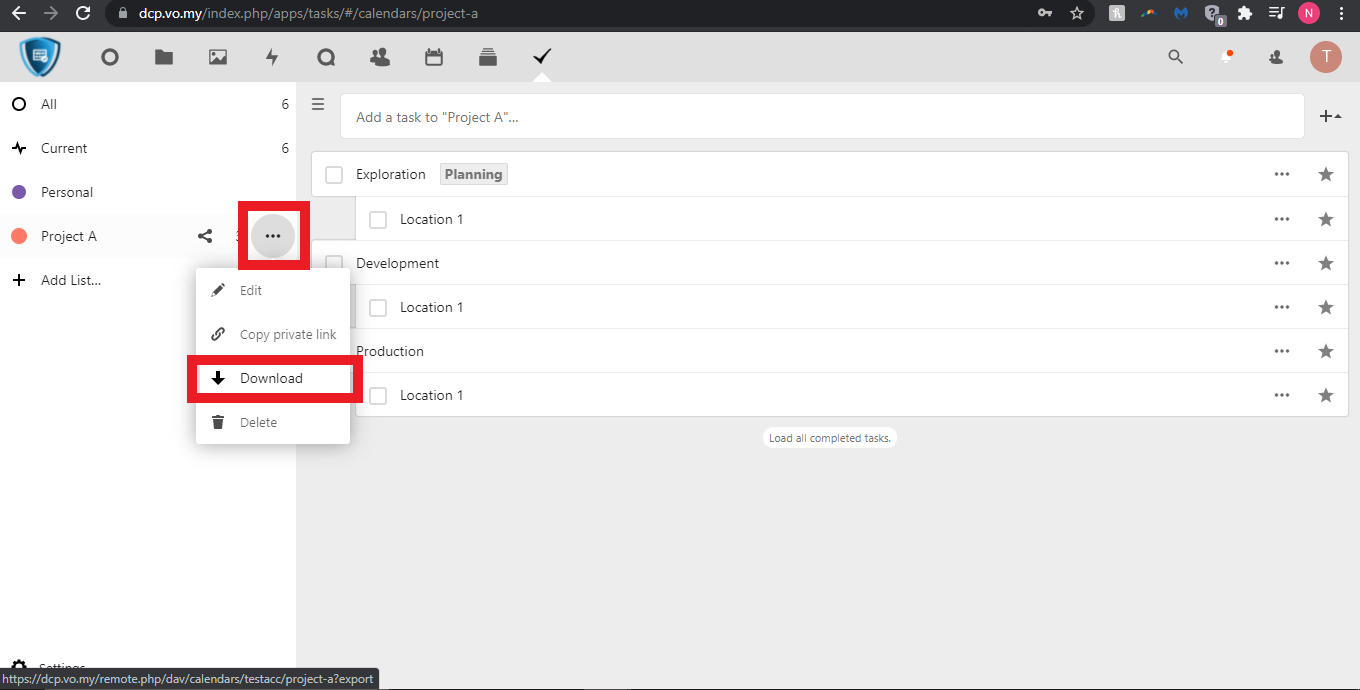Choose Delete in the list menu
1360x690 pixels.
pos(258,422)
